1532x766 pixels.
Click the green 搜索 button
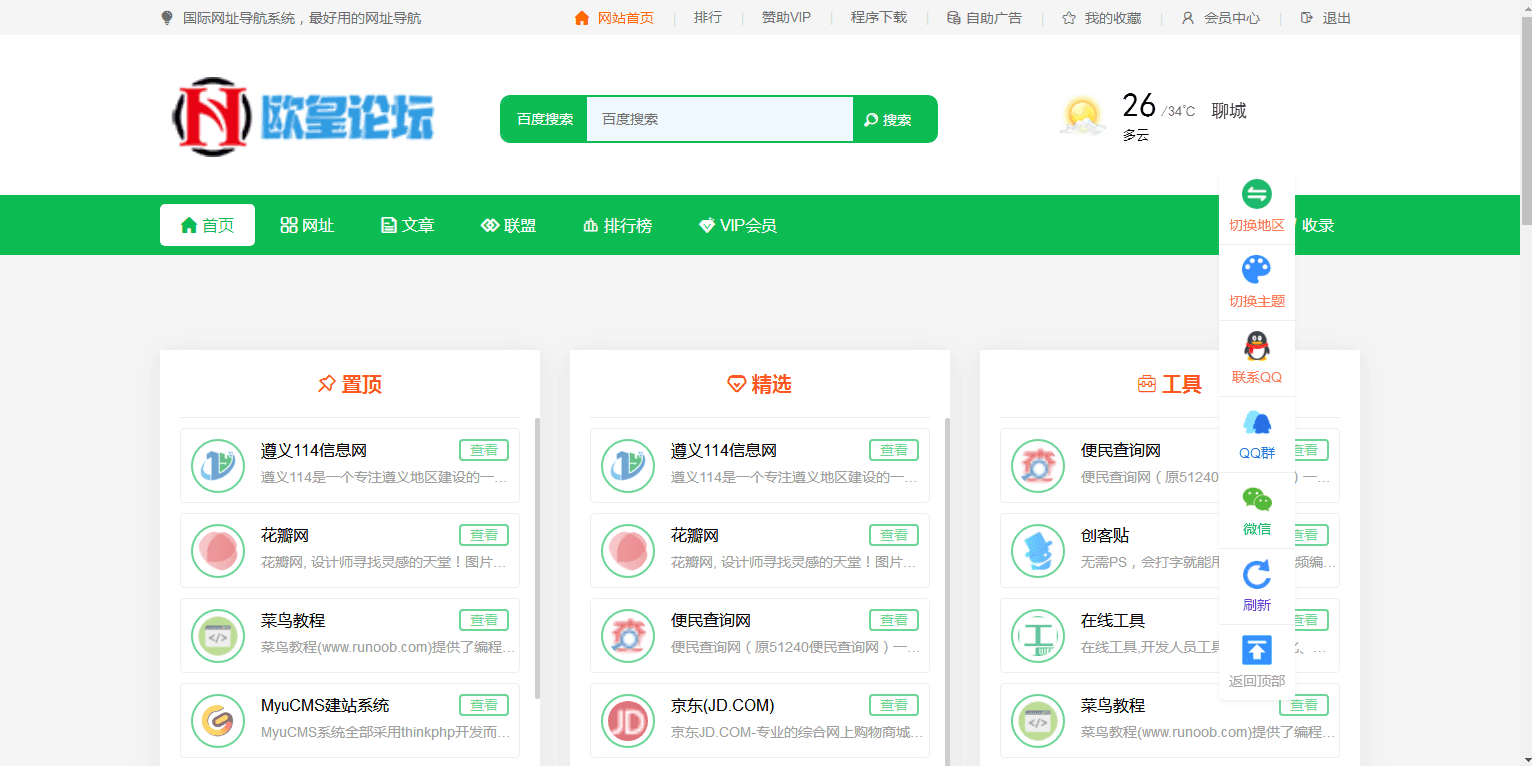pos(888,120)
